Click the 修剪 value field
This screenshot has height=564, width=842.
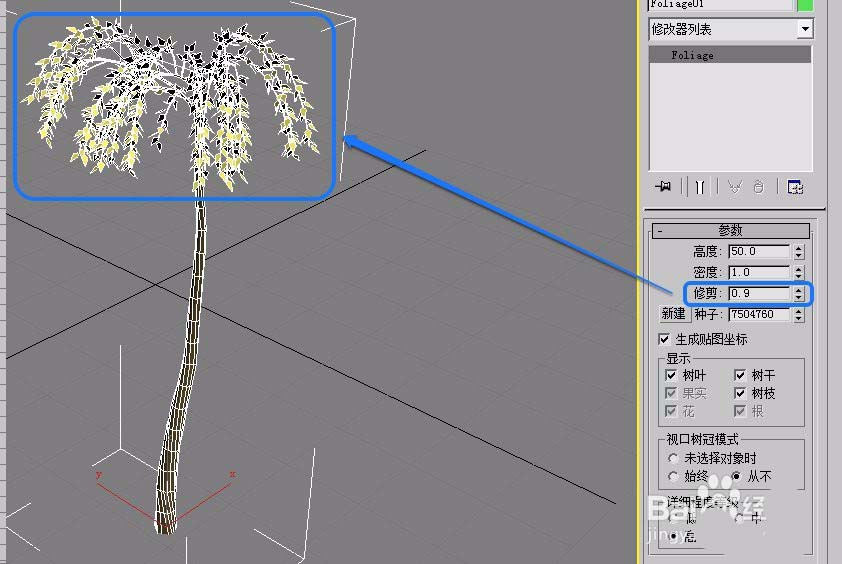[x=759, y=293]
